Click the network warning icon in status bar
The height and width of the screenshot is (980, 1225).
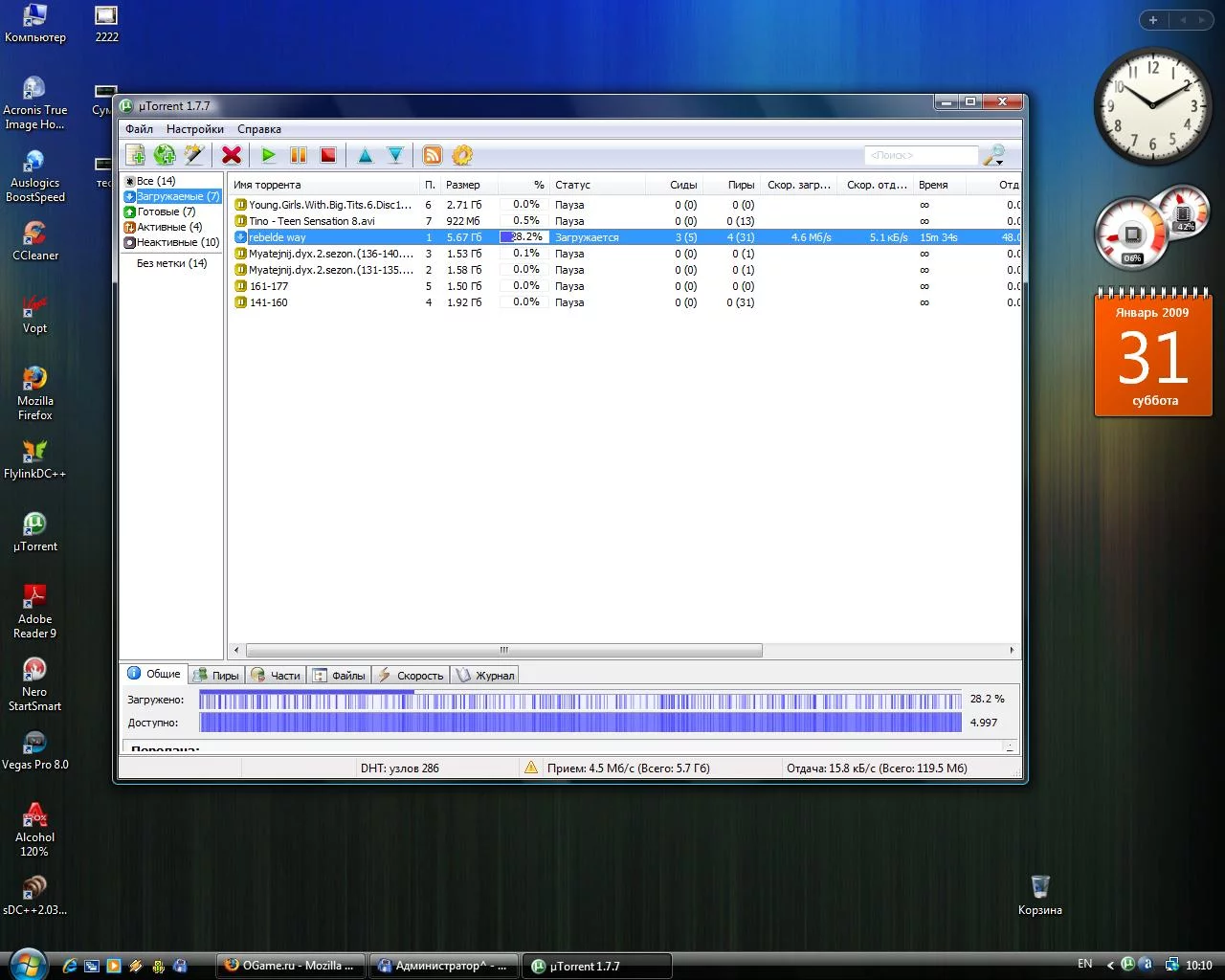pyautogui.click(x=530, y=768)
